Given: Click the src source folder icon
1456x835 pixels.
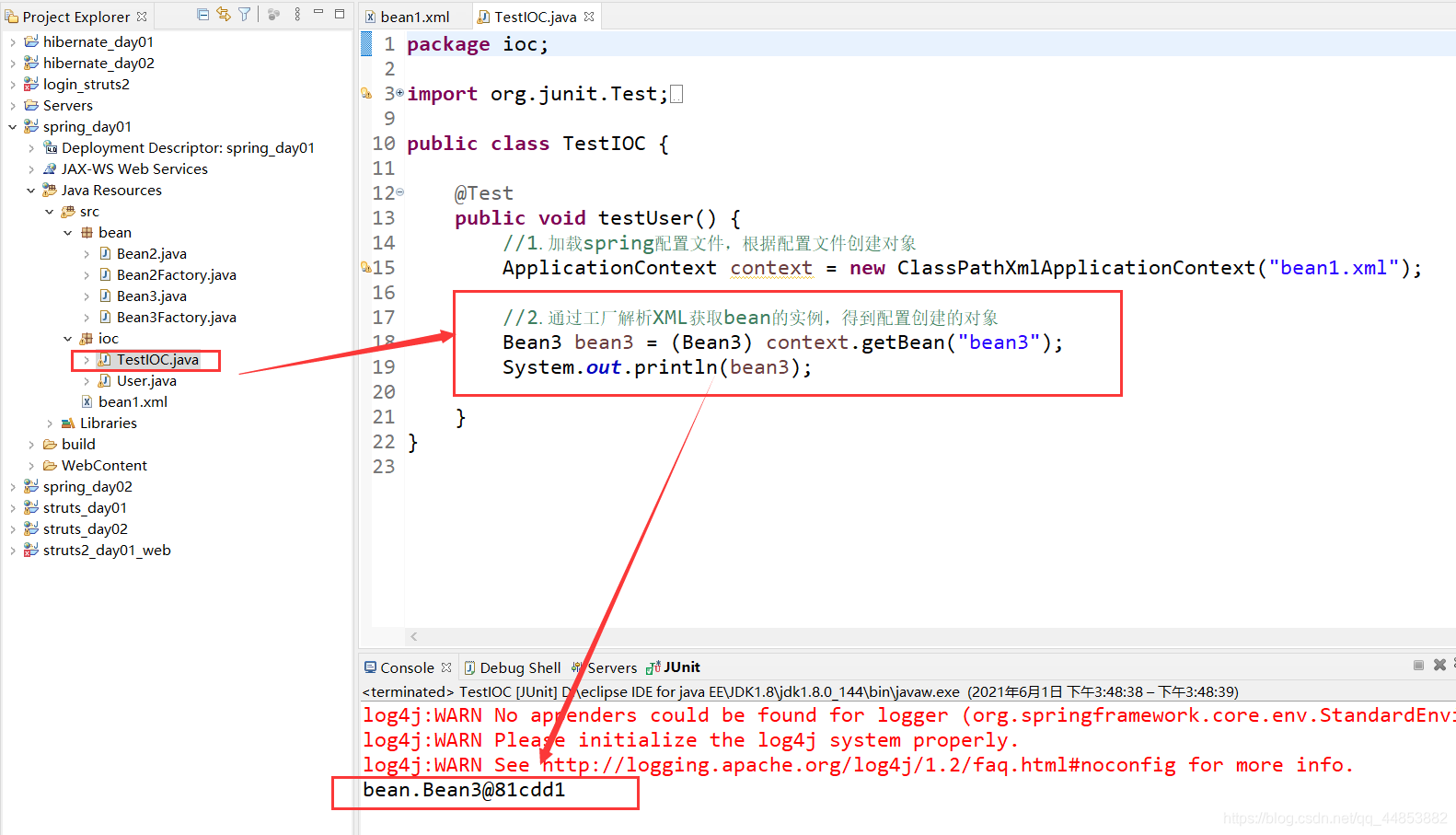Looking at the screenshot, I should point(68,212).
